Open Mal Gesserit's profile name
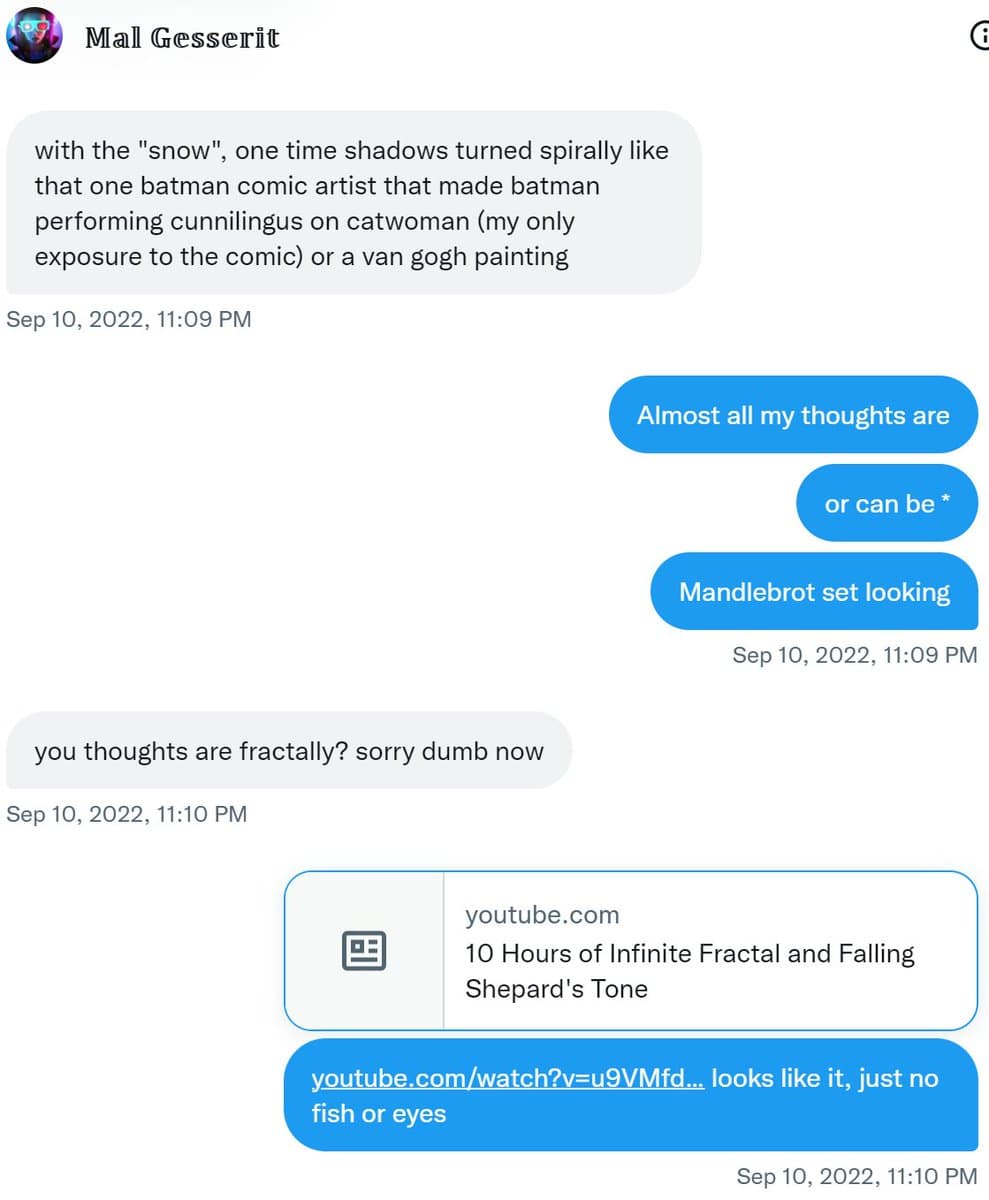Screen dimensions: 989x1200 182,38
